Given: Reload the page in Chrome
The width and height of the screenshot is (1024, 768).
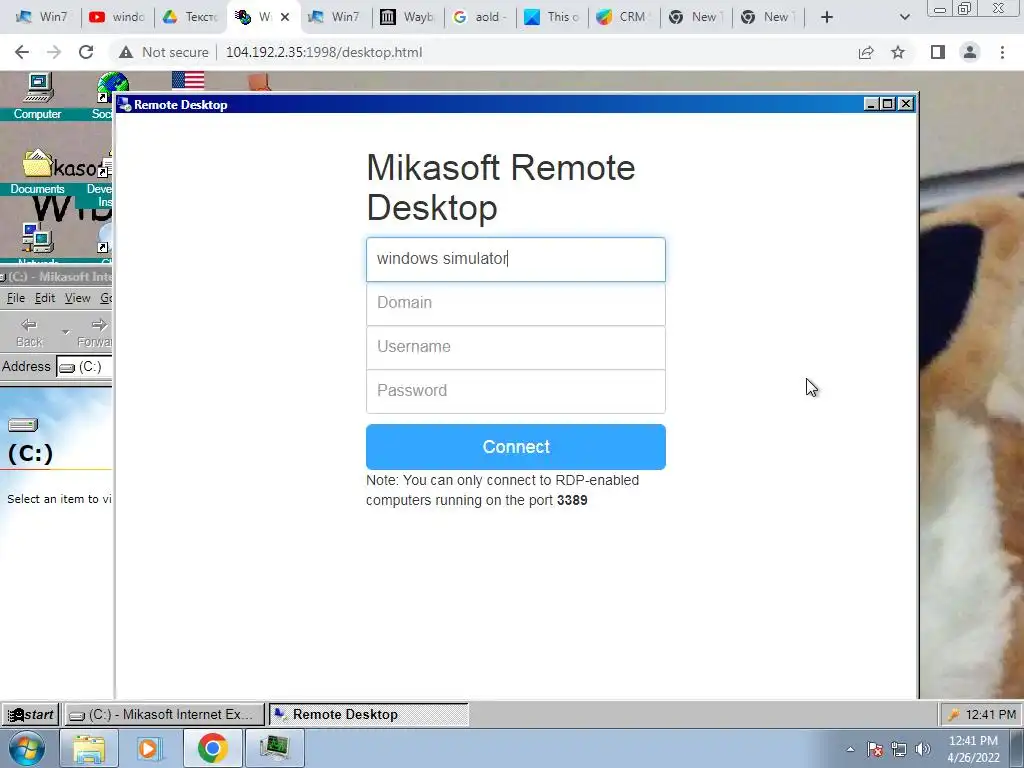Looking at the screenshot, I should (86, 52).
